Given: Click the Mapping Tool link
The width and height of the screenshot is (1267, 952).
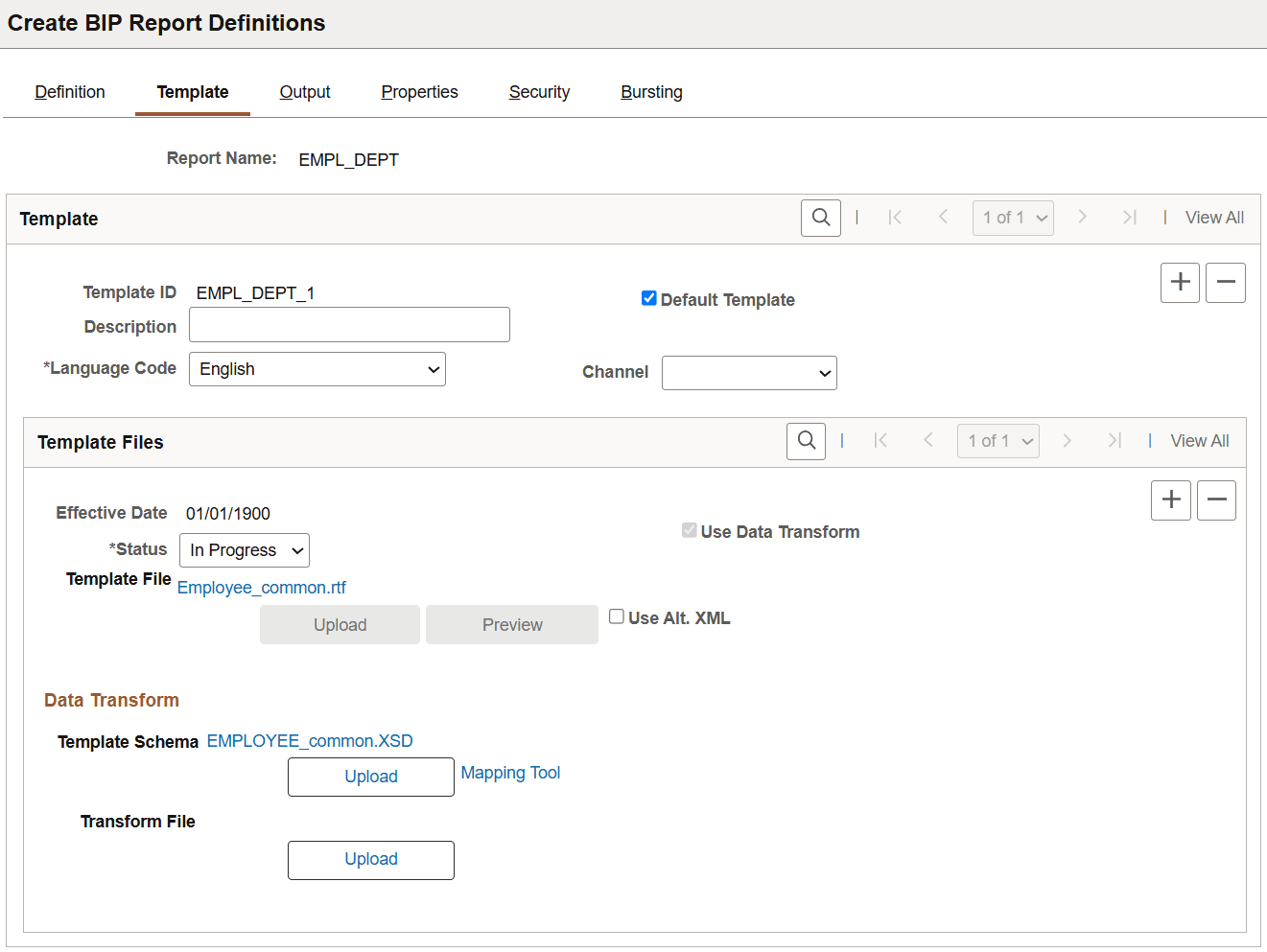Looking at the screenshot, I should click(510, 773).
